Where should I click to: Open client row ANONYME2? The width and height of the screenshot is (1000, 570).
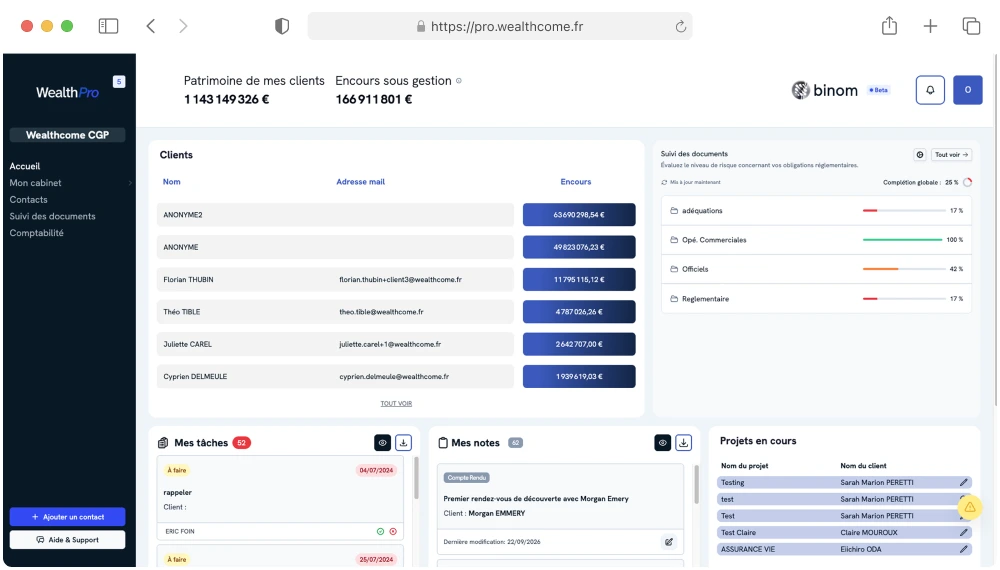(x=335, y=215)
